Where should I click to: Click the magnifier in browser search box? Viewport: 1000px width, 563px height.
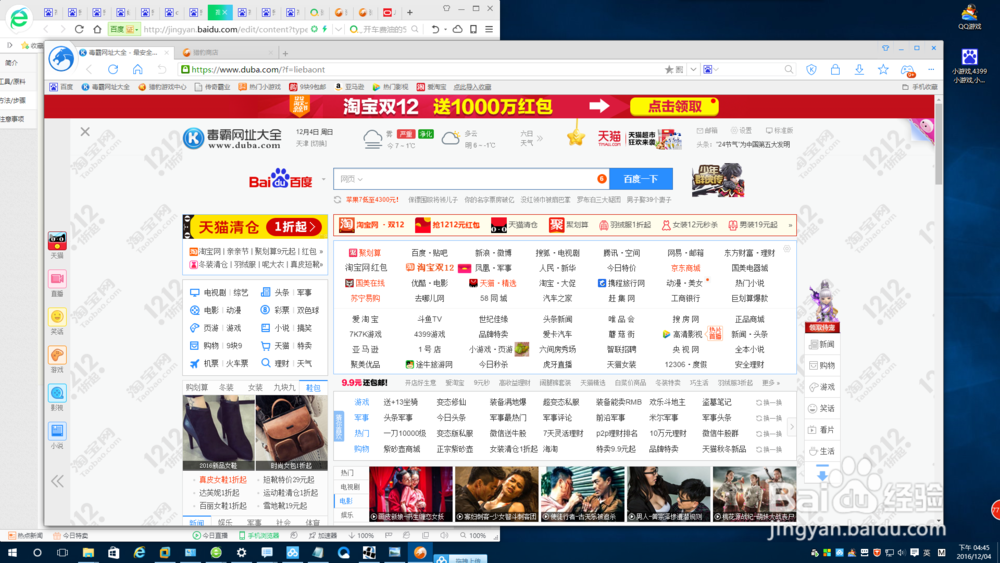(x=789, y=69)
